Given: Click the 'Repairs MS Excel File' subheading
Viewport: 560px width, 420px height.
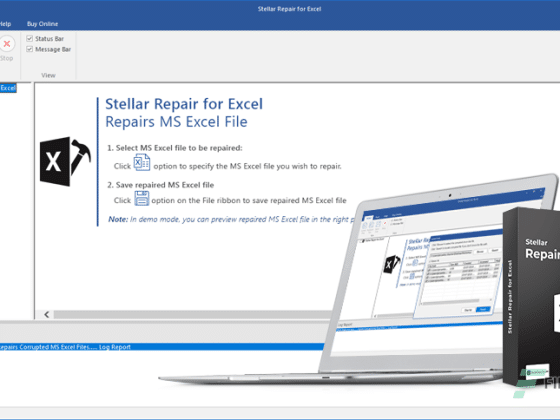Looking at the screenshot, I should pos(176,122).
